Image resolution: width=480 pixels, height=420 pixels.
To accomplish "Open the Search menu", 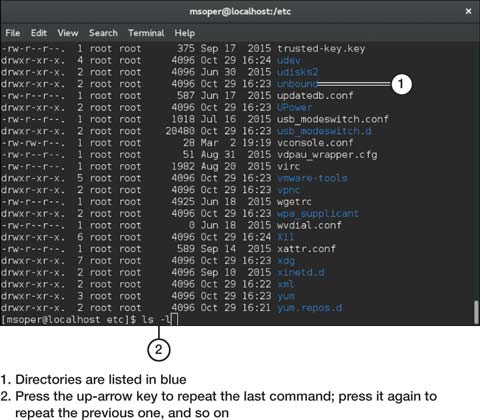I will click(103, 33).
